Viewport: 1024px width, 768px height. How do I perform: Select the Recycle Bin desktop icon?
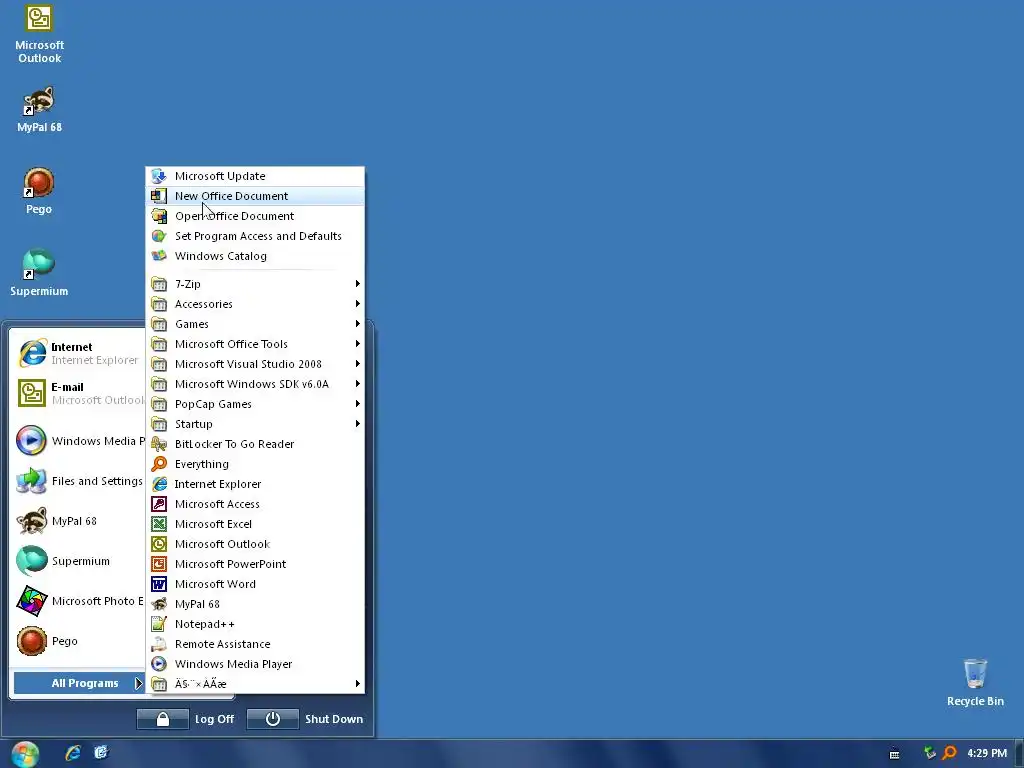pyautogui.click(x=975, y=683)
